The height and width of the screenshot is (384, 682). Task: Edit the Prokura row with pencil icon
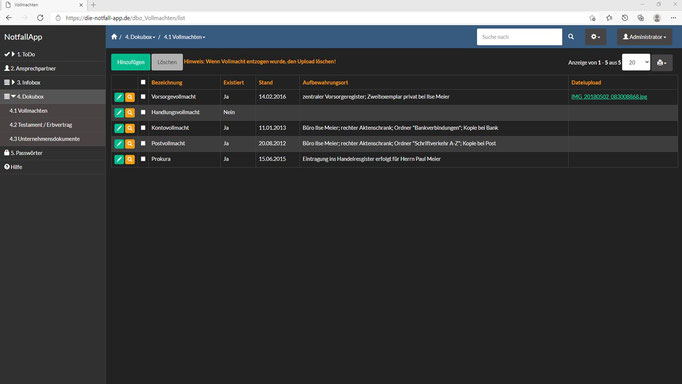tap(119, 159)
